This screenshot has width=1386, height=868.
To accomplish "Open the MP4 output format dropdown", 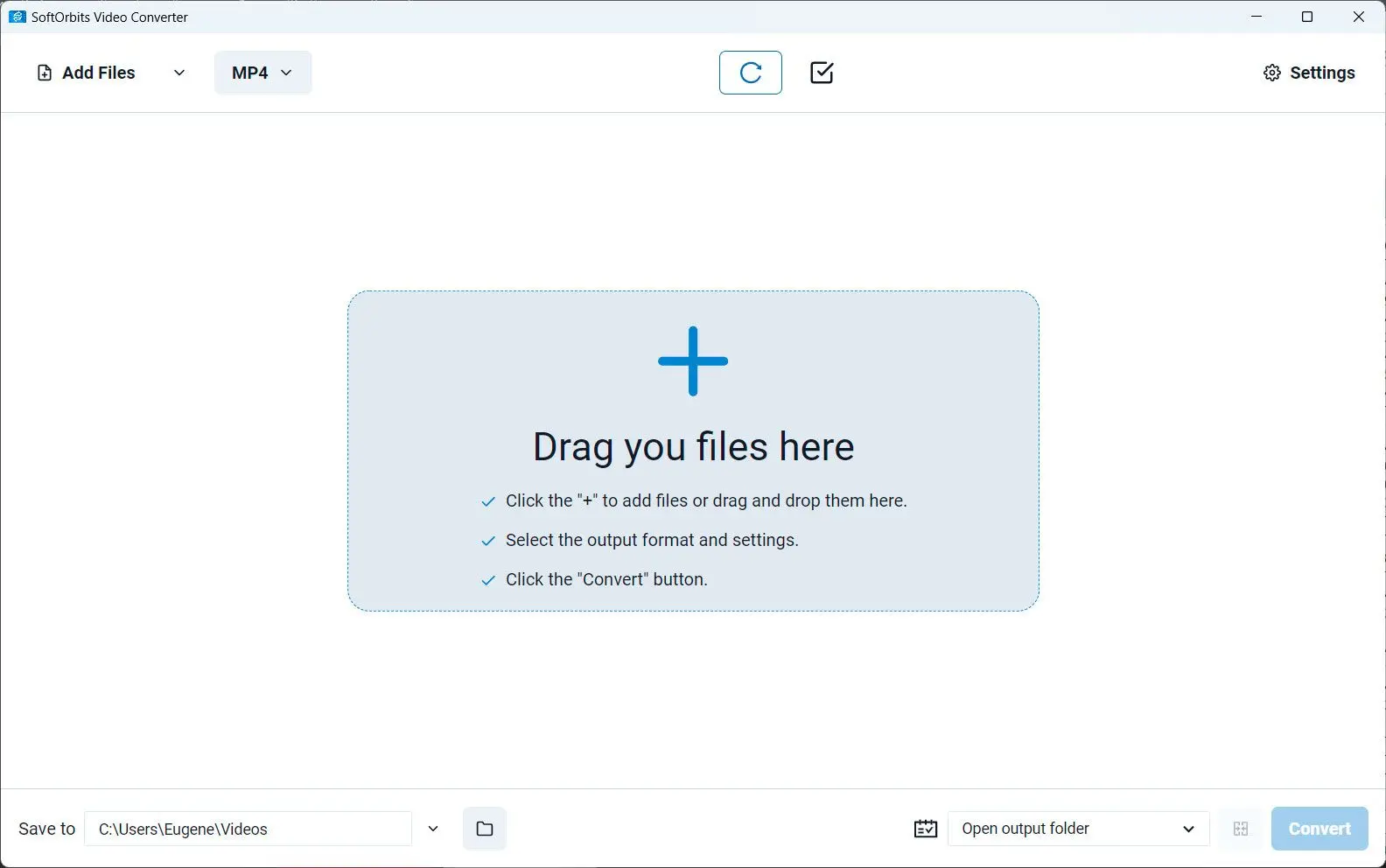I will [x=262, y=73].
